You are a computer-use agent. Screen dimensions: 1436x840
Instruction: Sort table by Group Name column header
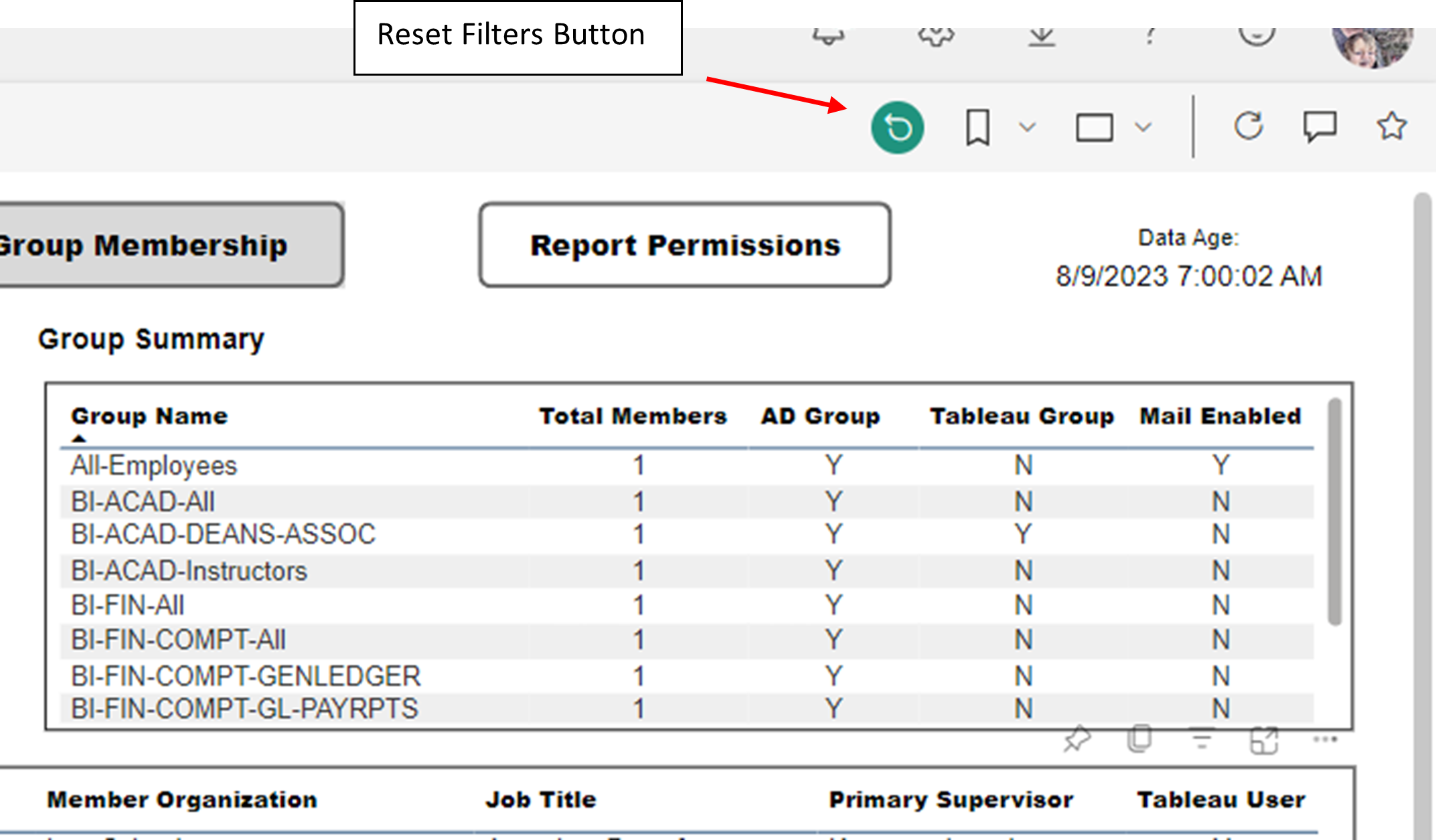(x=149, y=416)
